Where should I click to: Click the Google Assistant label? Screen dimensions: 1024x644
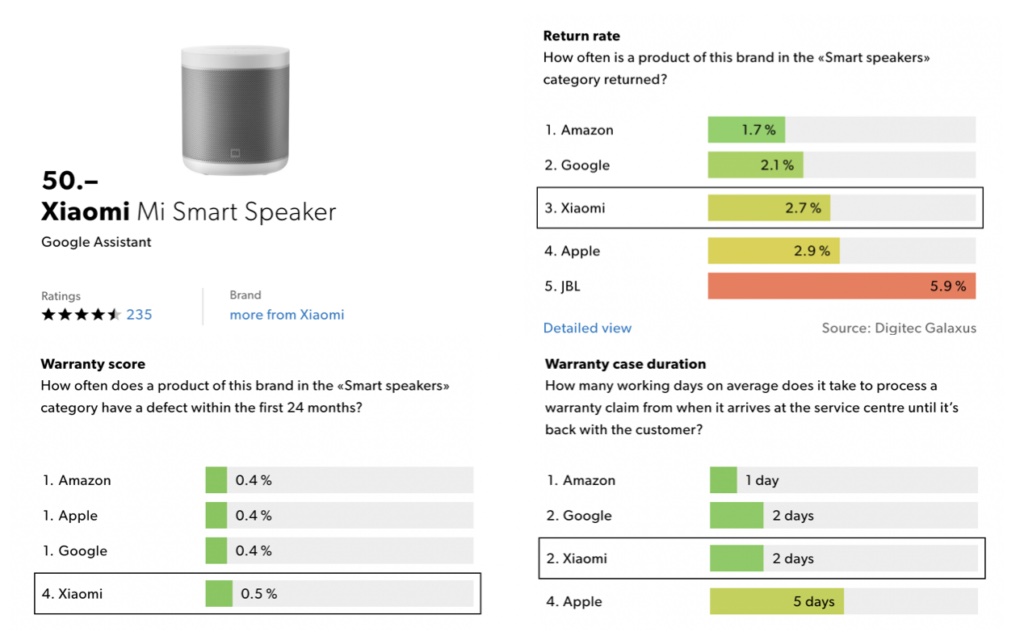95,242
